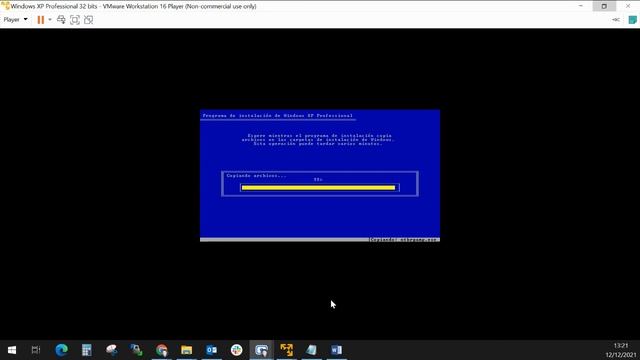The height and width of the screenshot is (360, 640).
Task: Click the 12/12/2021 date in system tray
Action: click(x=621, y=355)
